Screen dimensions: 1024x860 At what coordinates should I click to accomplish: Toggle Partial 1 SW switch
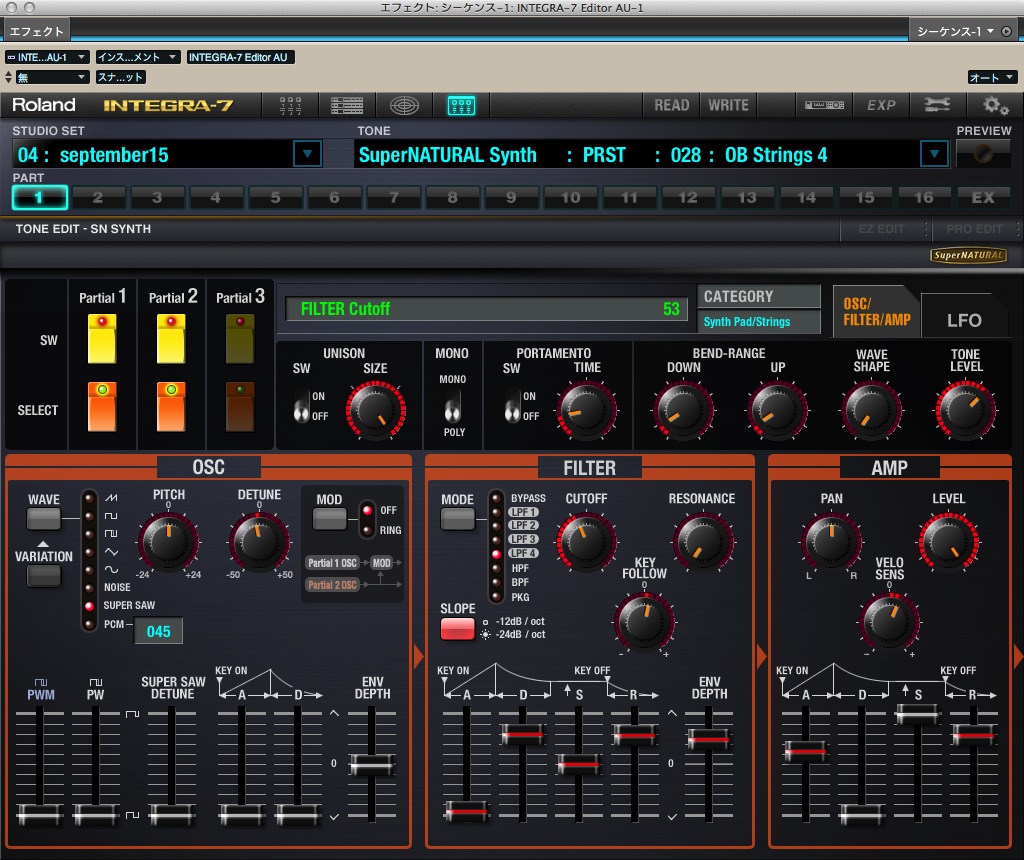point(103,339)
